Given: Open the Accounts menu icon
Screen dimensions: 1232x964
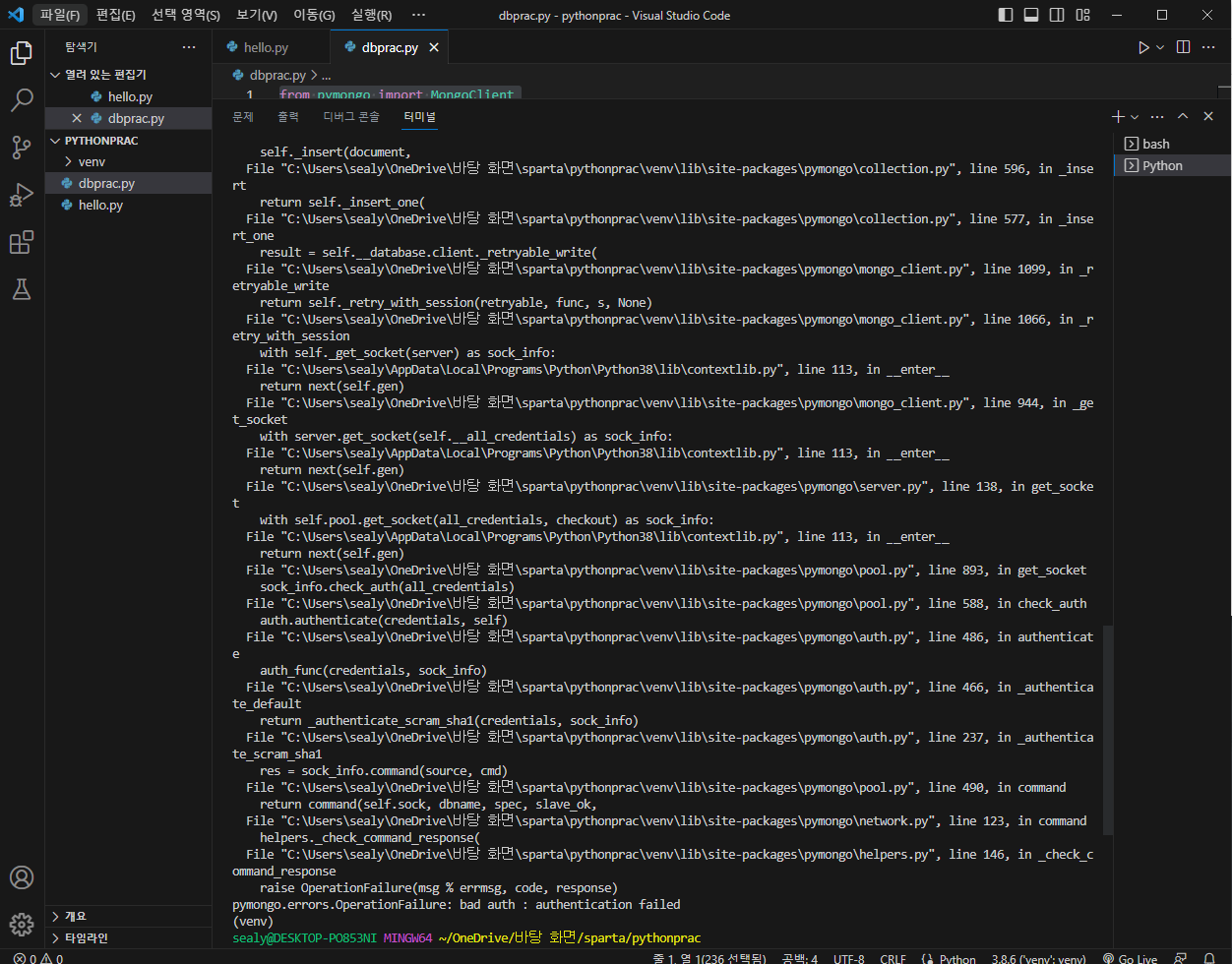Looking at the screenshot, I should [22, 877].
